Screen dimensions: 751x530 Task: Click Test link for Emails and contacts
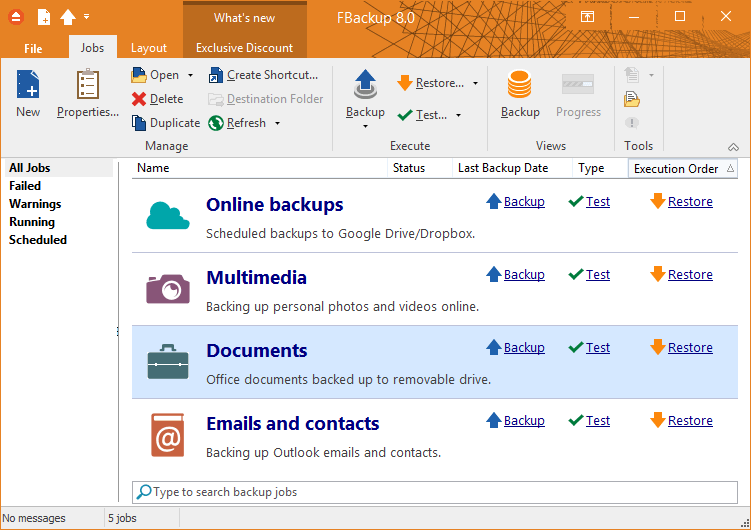point(598,420)
